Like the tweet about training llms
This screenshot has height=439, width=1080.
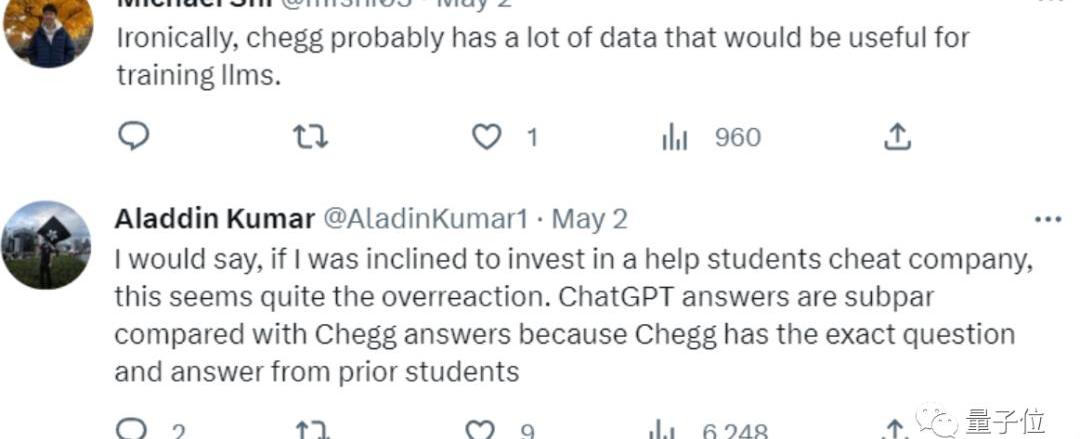pos(486,137)
